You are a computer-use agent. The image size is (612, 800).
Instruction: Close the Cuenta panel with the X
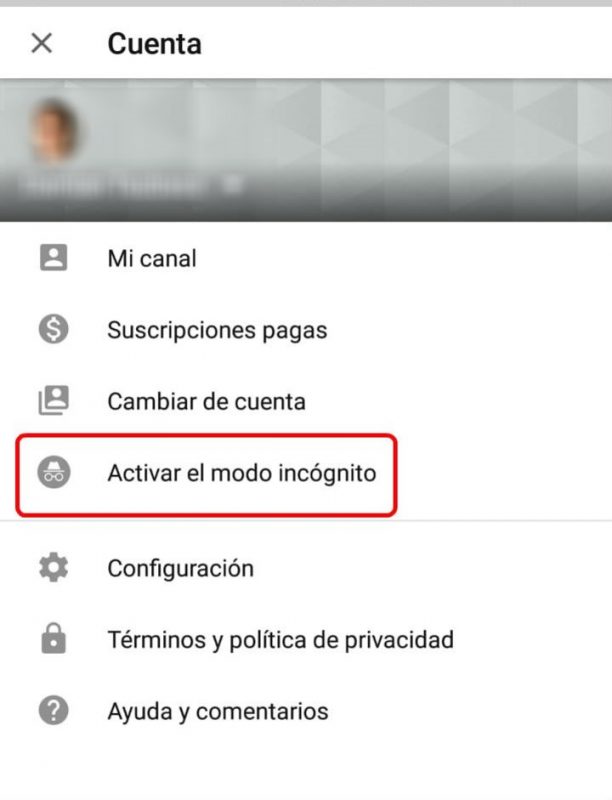[42, 43]
